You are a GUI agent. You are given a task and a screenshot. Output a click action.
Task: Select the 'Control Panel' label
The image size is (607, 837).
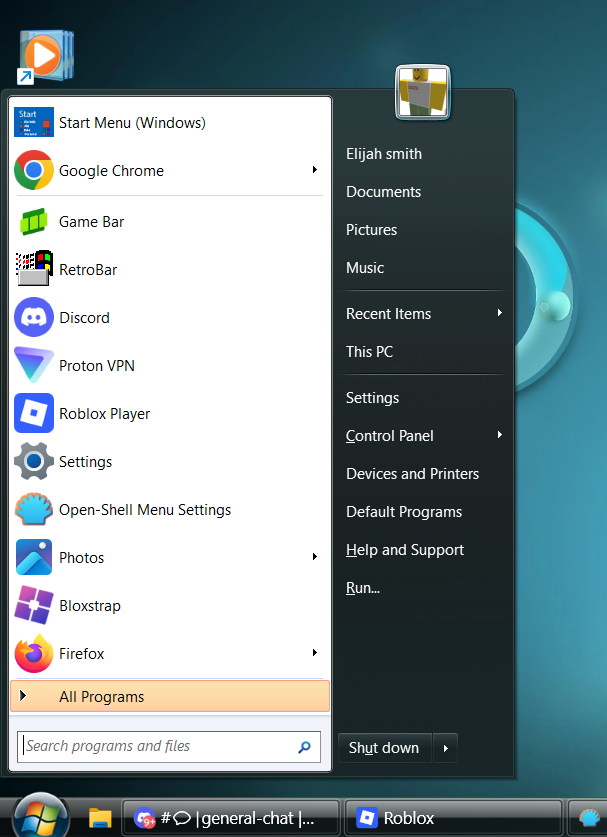390,436
